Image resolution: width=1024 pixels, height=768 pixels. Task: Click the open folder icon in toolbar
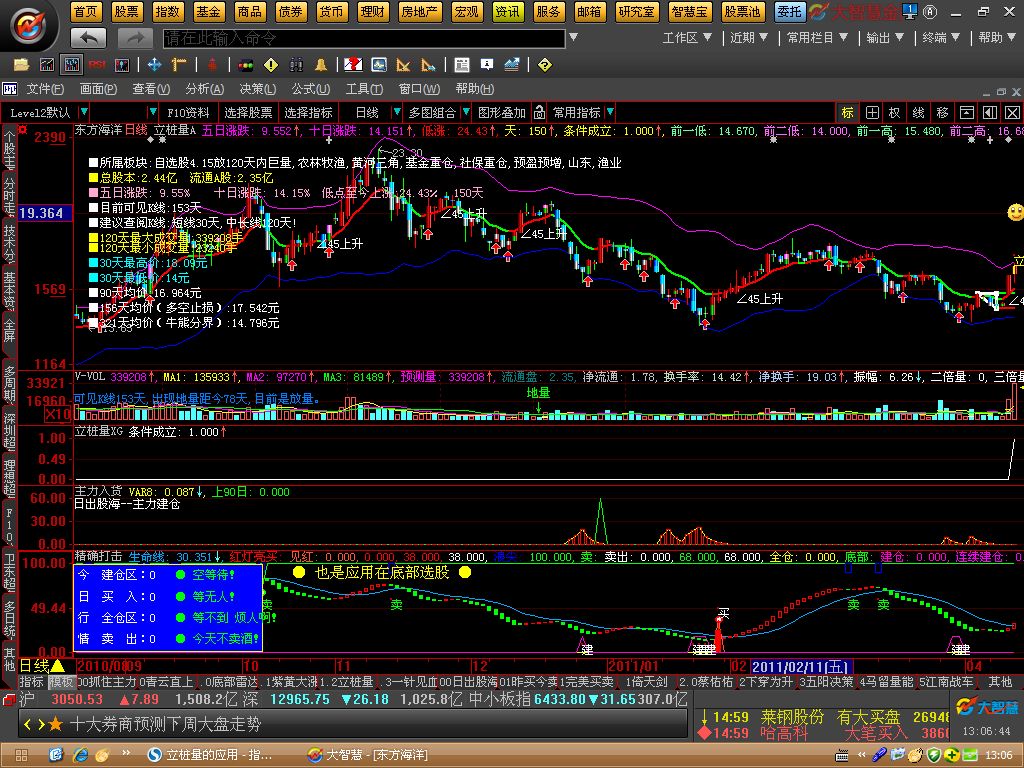[x=21, y=65]
